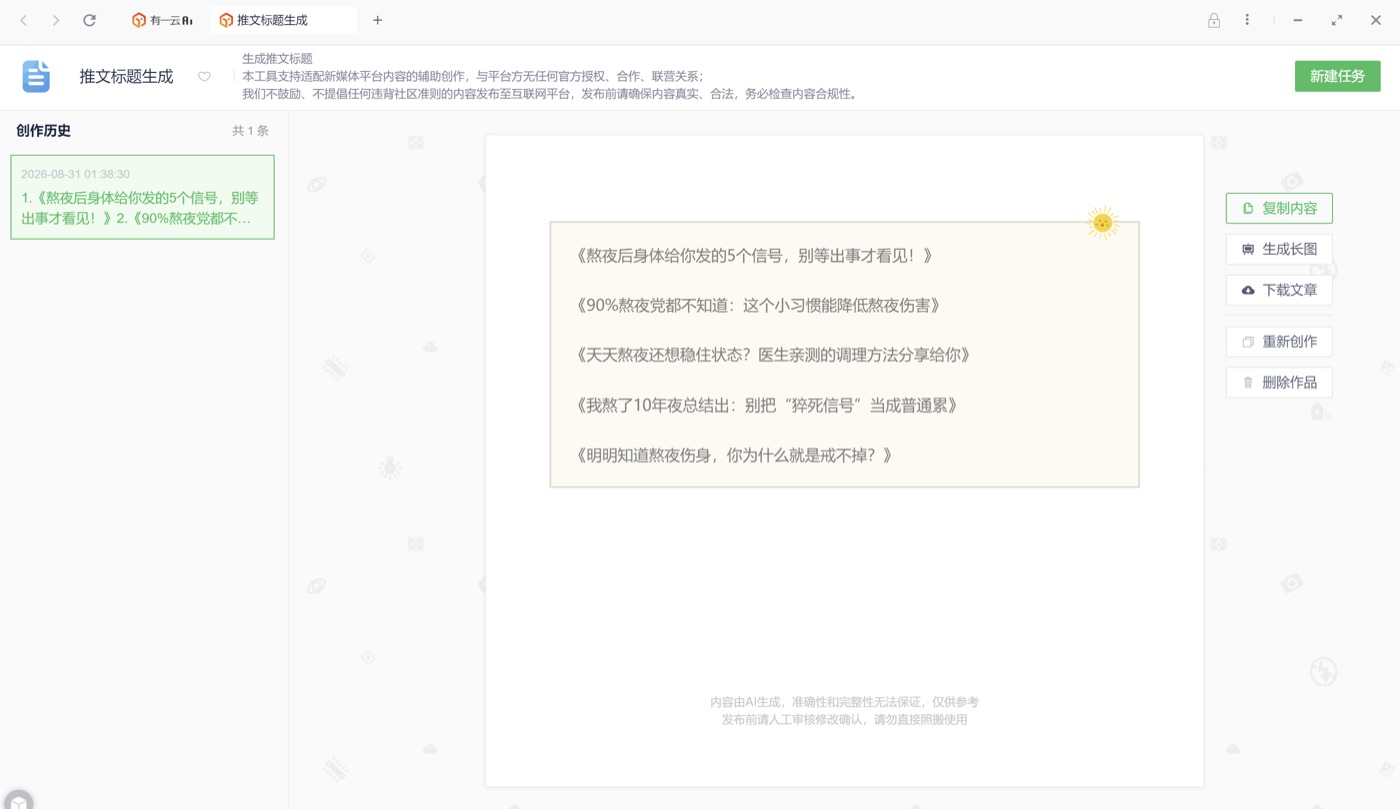Delete the work using 删除作品

(x=1279, y=382)
